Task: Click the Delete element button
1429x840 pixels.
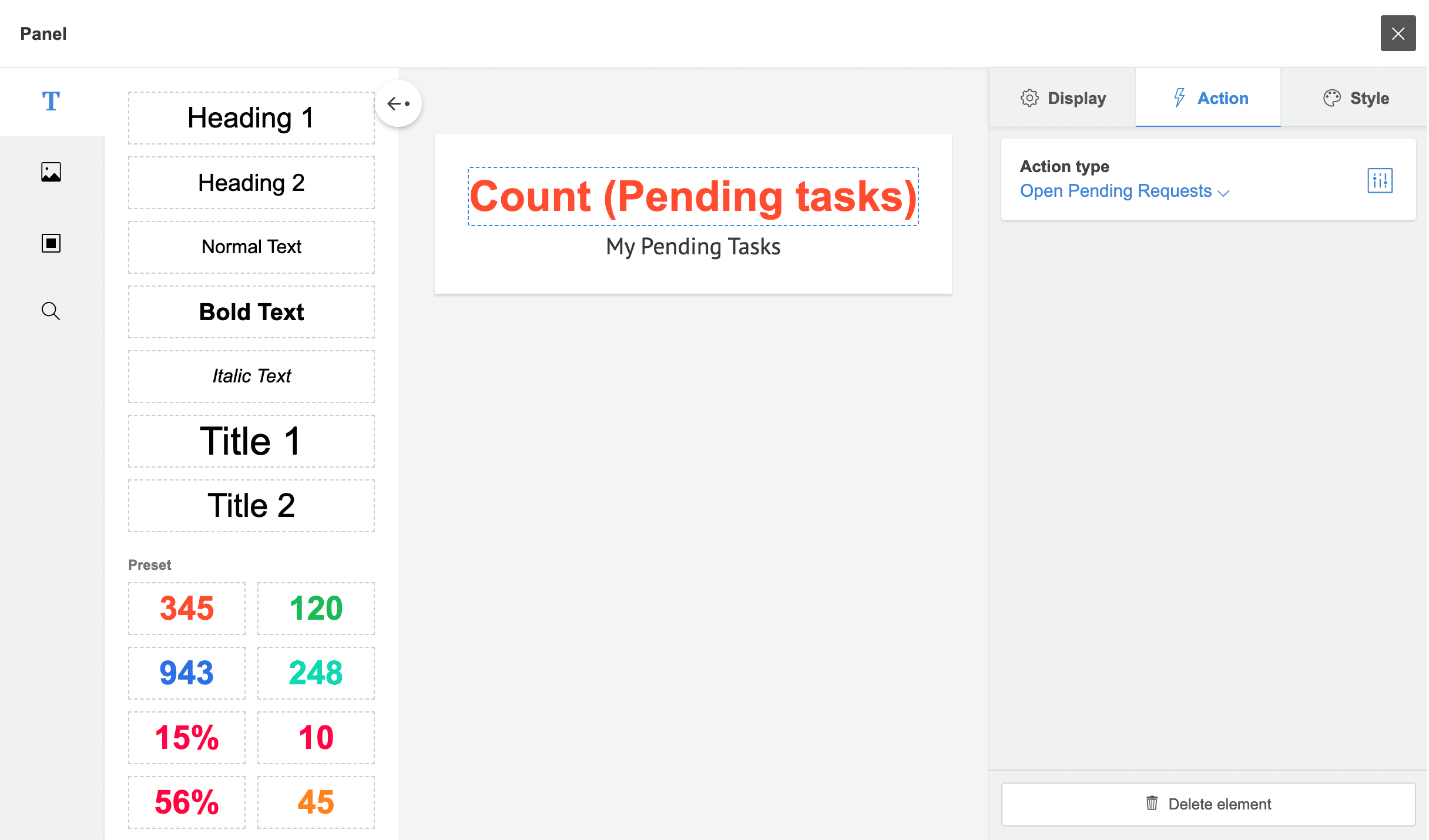Action: 1208,804
